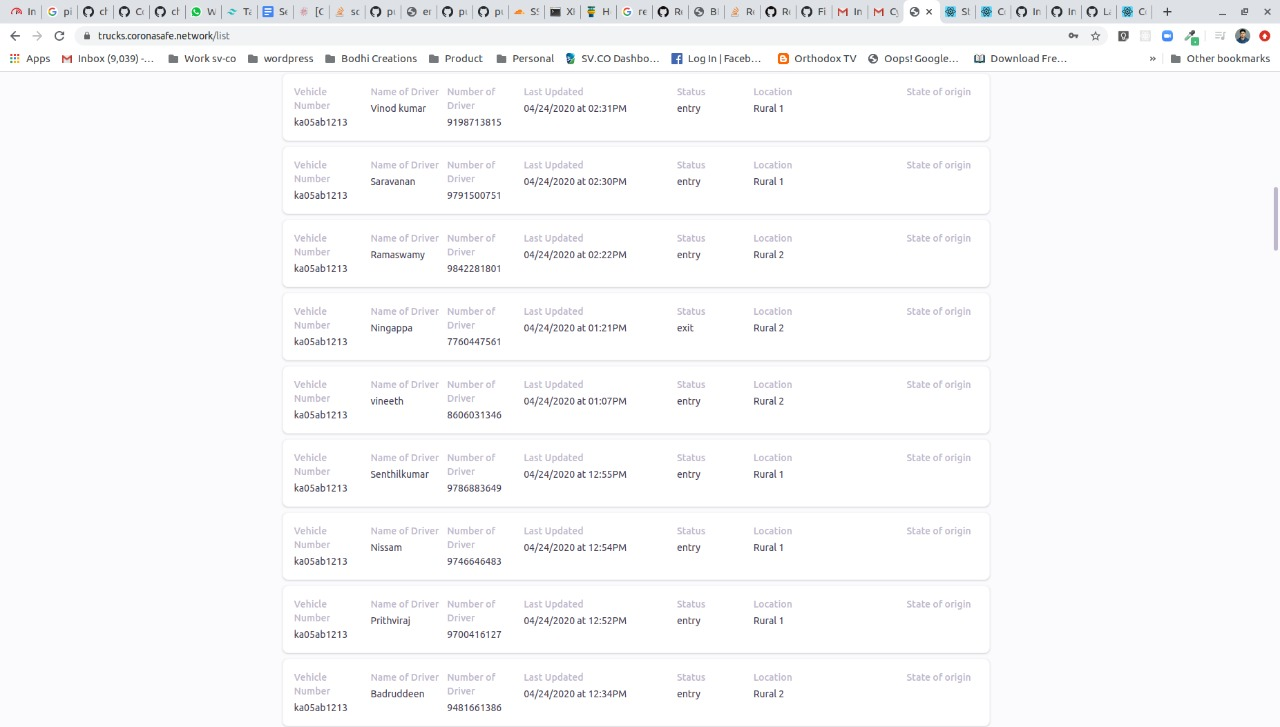Open the Other bookmarks folder
This screenshot has width=1280, height=727.
click(x=1220, y=58)
